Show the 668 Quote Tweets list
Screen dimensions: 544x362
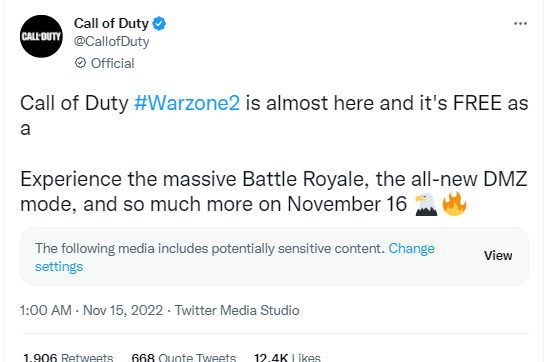click(x=184, y=357)
